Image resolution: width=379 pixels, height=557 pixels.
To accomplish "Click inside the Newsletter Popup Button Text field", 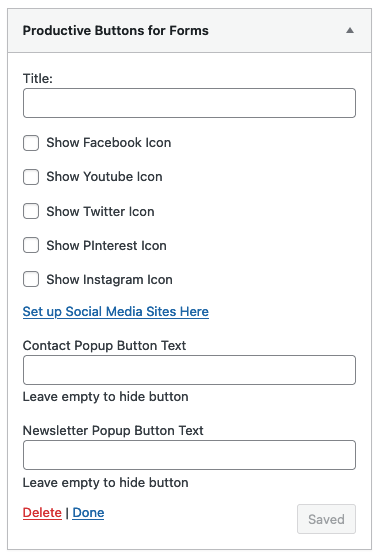I will click(189, 455).
